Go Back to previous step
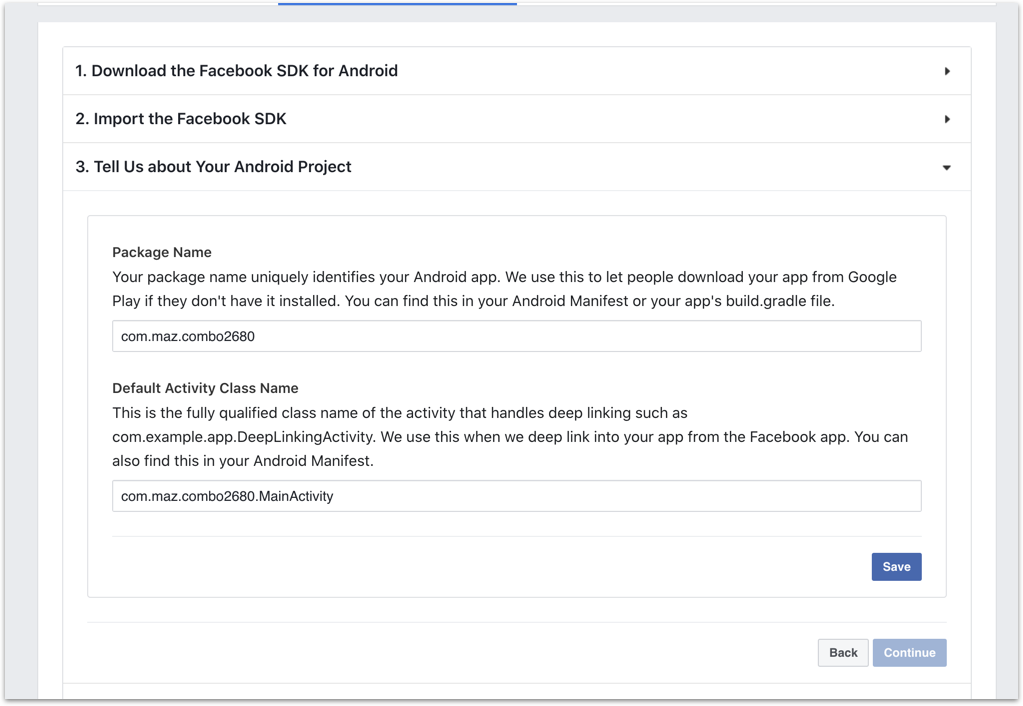This screenshot has width=1023, height=706. [843, 652]
